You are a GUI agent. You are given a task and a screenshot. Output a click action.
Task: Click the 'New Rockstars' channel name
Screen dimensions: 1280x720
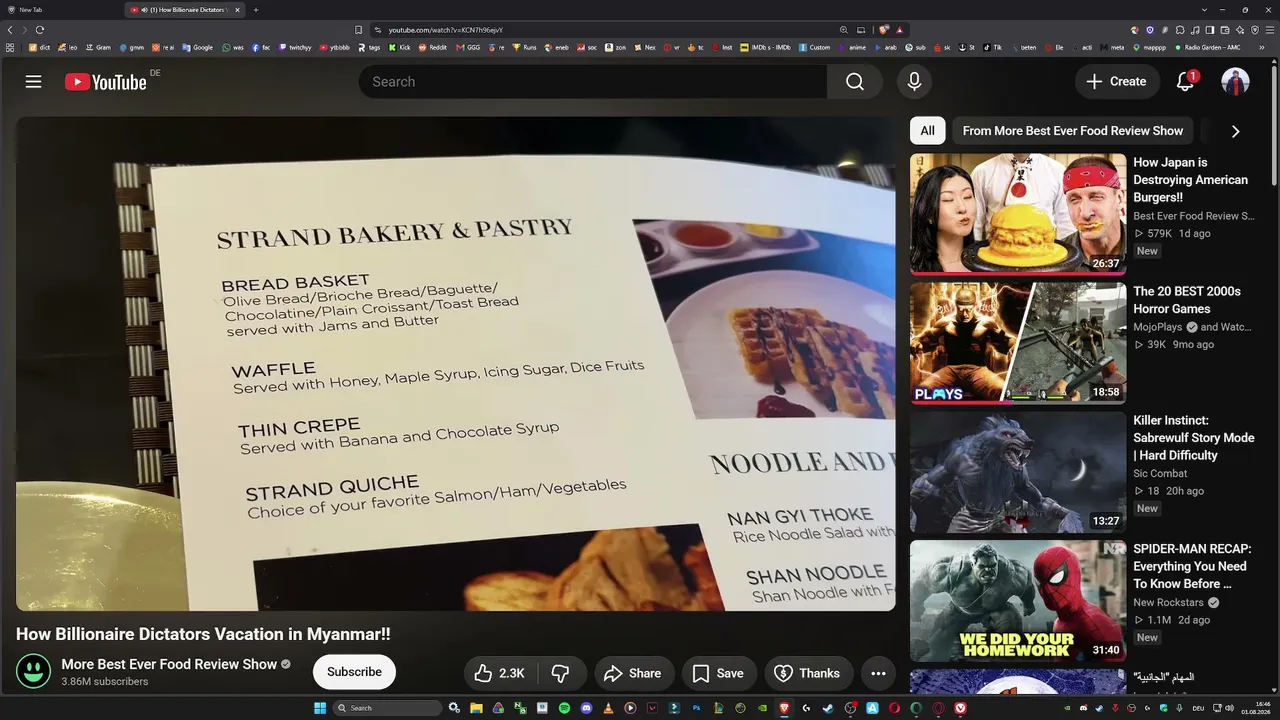(1168, 603)
